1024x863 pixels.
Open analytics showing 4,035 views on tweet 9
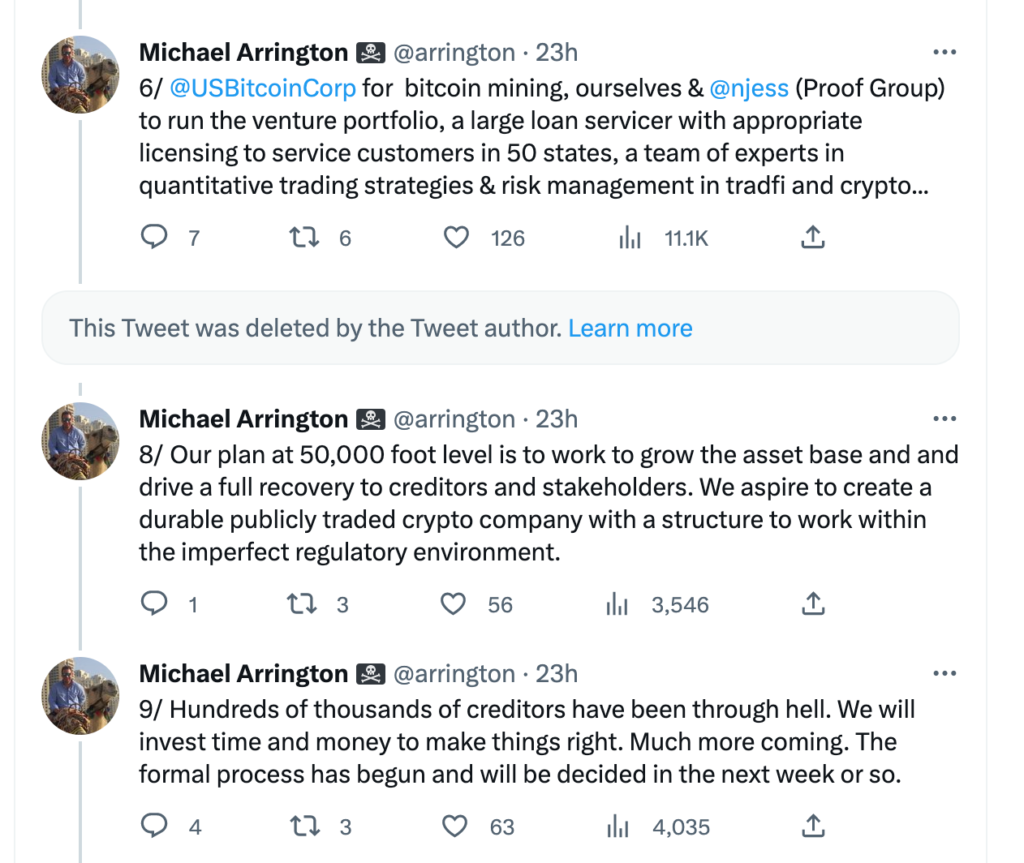pyautogui.click(x=618, y=826)
